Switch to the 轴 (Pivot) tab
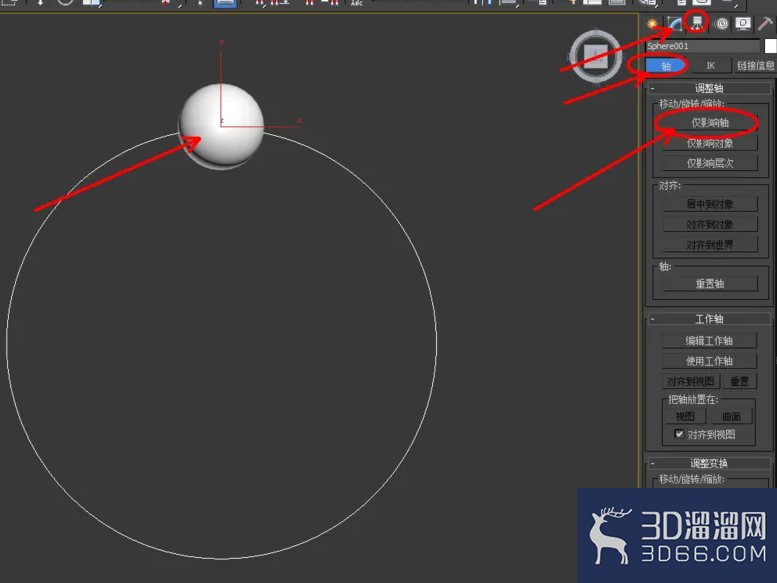The width and height of the screenshot is (777, 583). 666,65
